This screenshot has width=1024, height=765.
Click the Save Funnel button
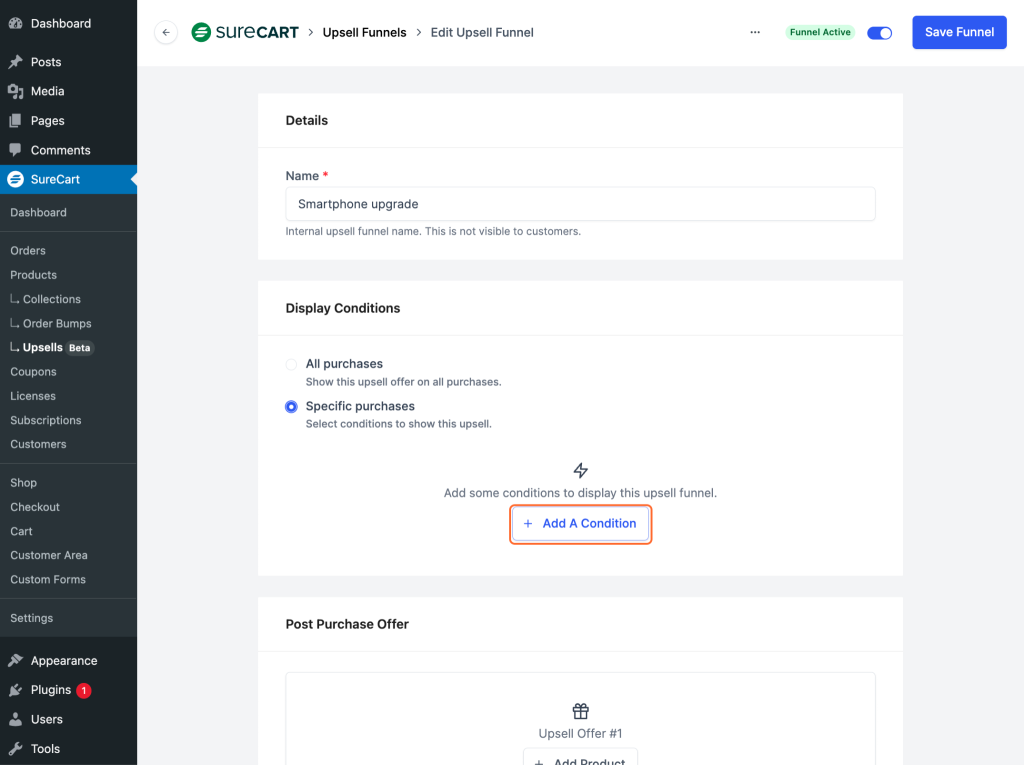958,32
